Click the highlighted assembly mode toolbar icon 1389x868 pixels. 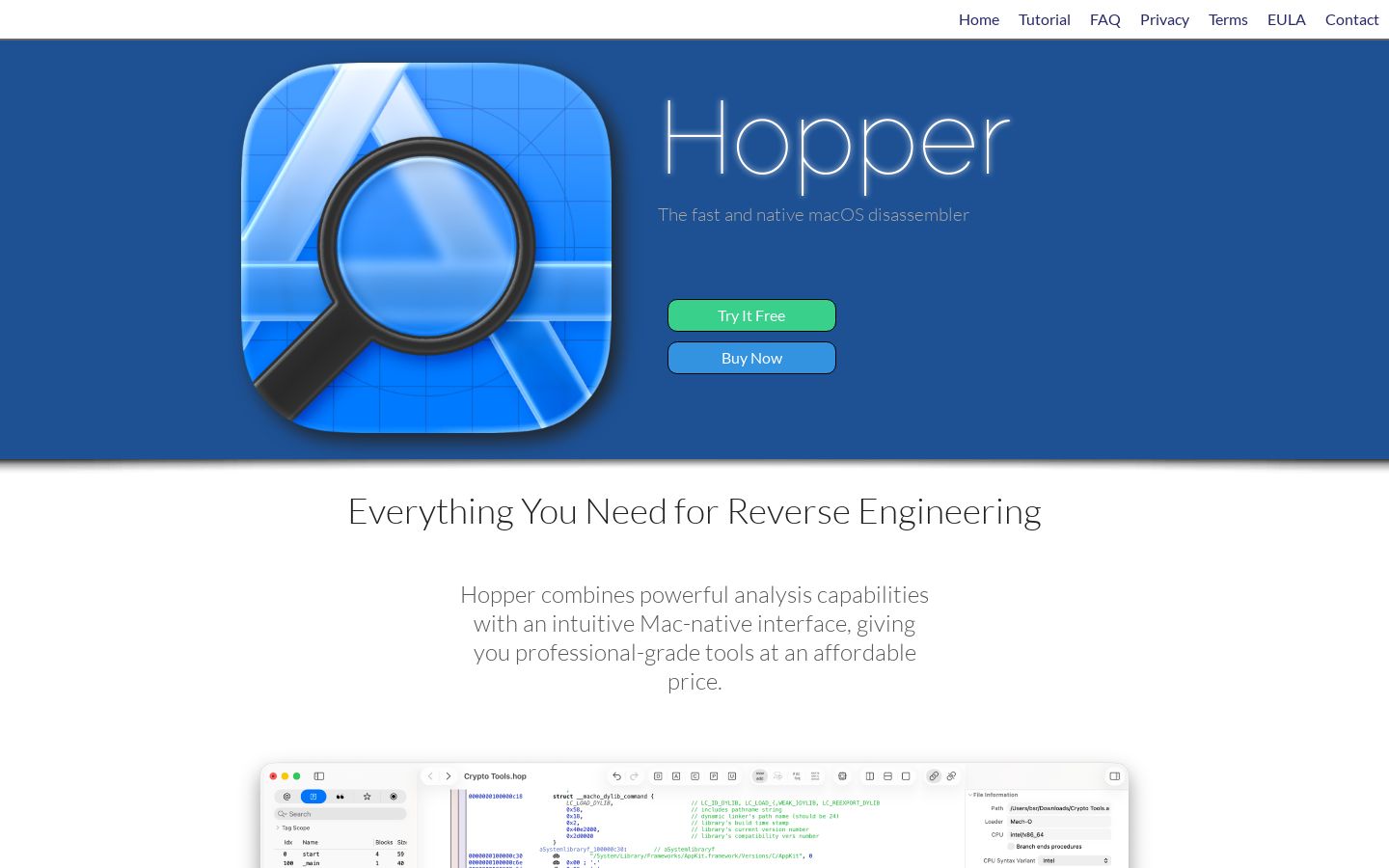point(759,775)
